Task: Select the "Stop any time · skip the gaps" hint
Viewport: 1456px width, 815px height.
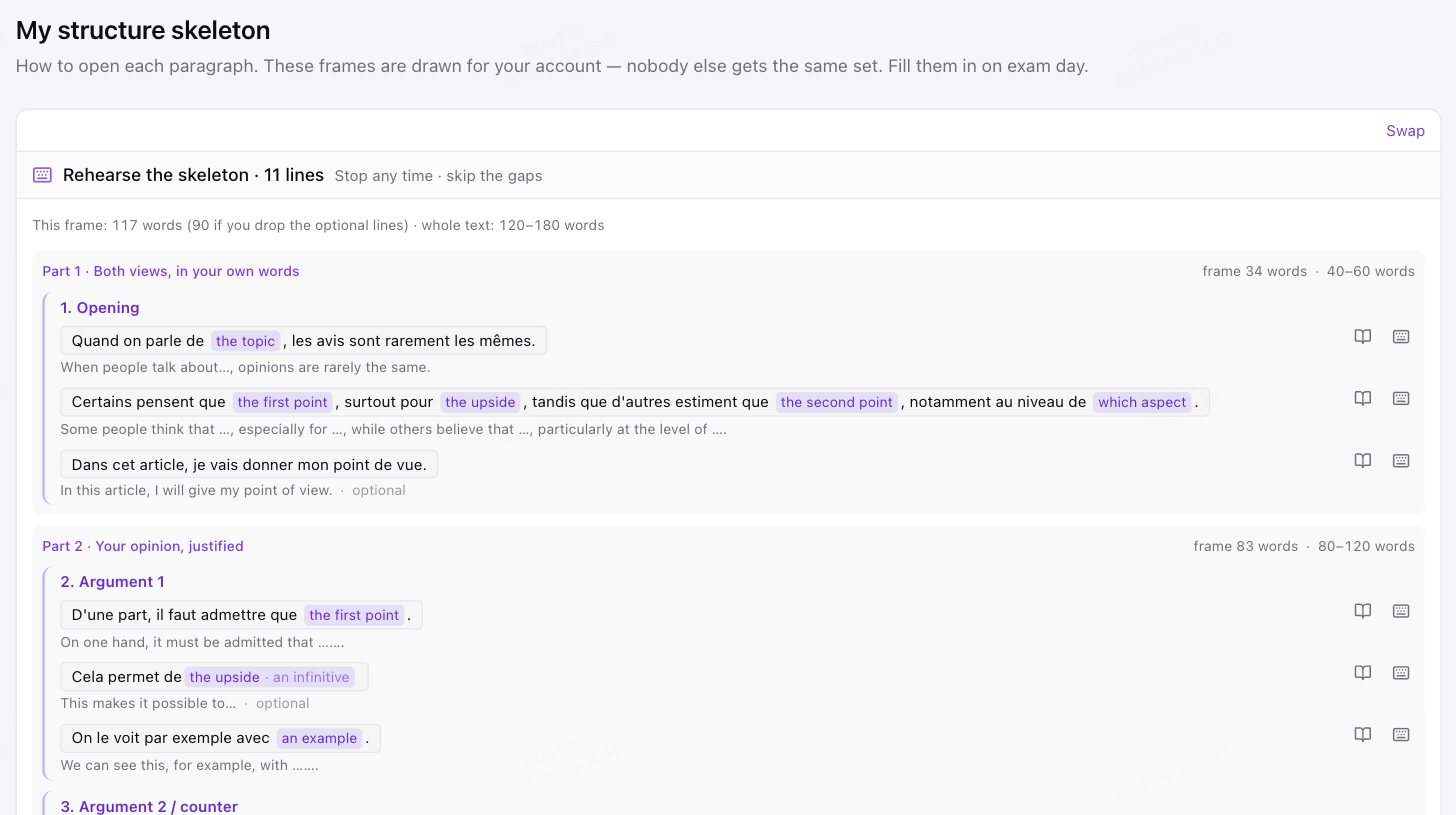Action: [x=438, y=176]
